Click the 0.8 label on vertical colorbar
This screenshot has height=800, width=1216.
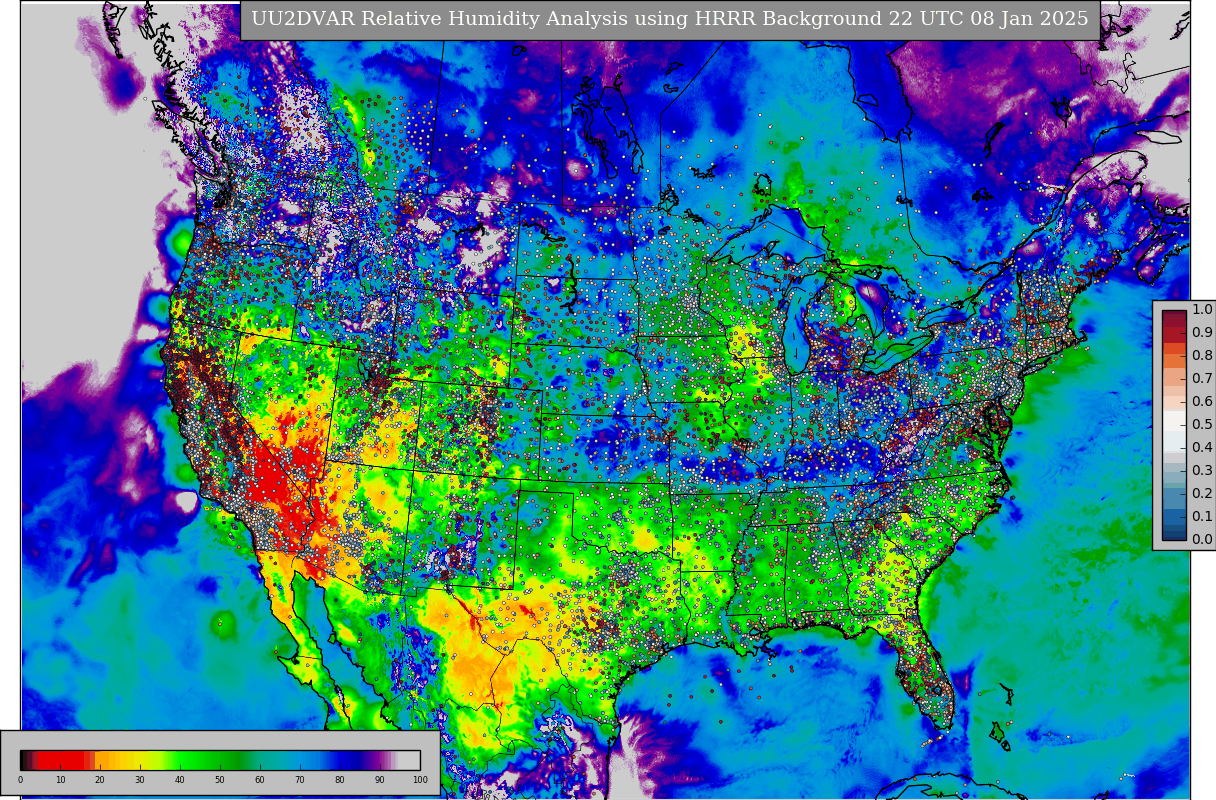(1202, 356)
